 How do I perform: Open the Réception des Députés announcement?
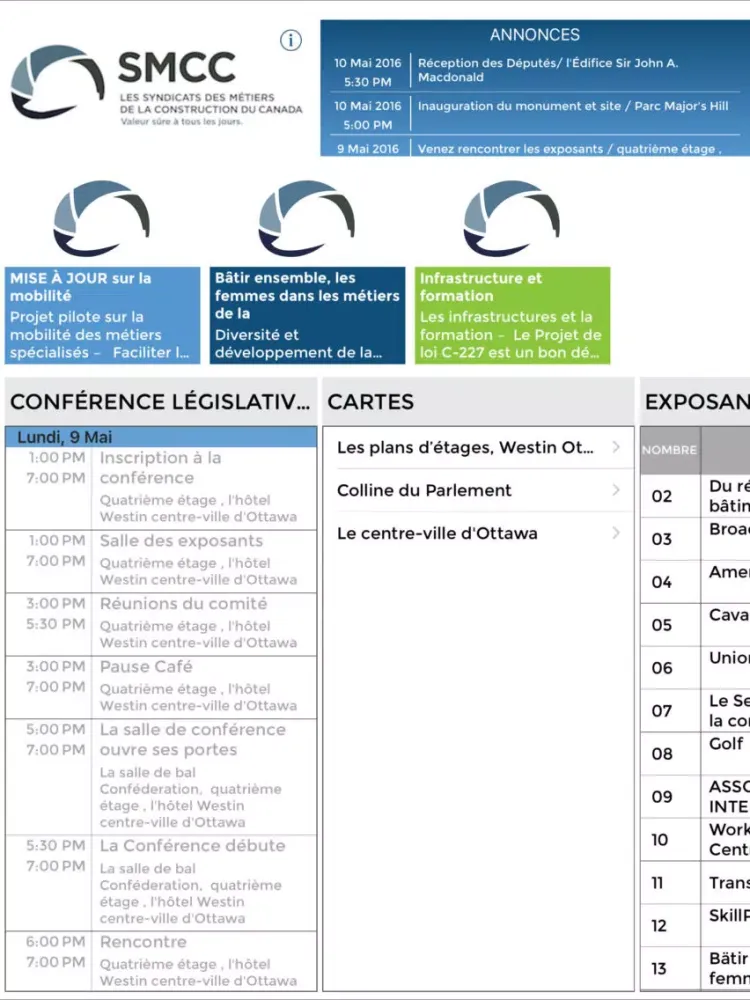click(535, 71)
